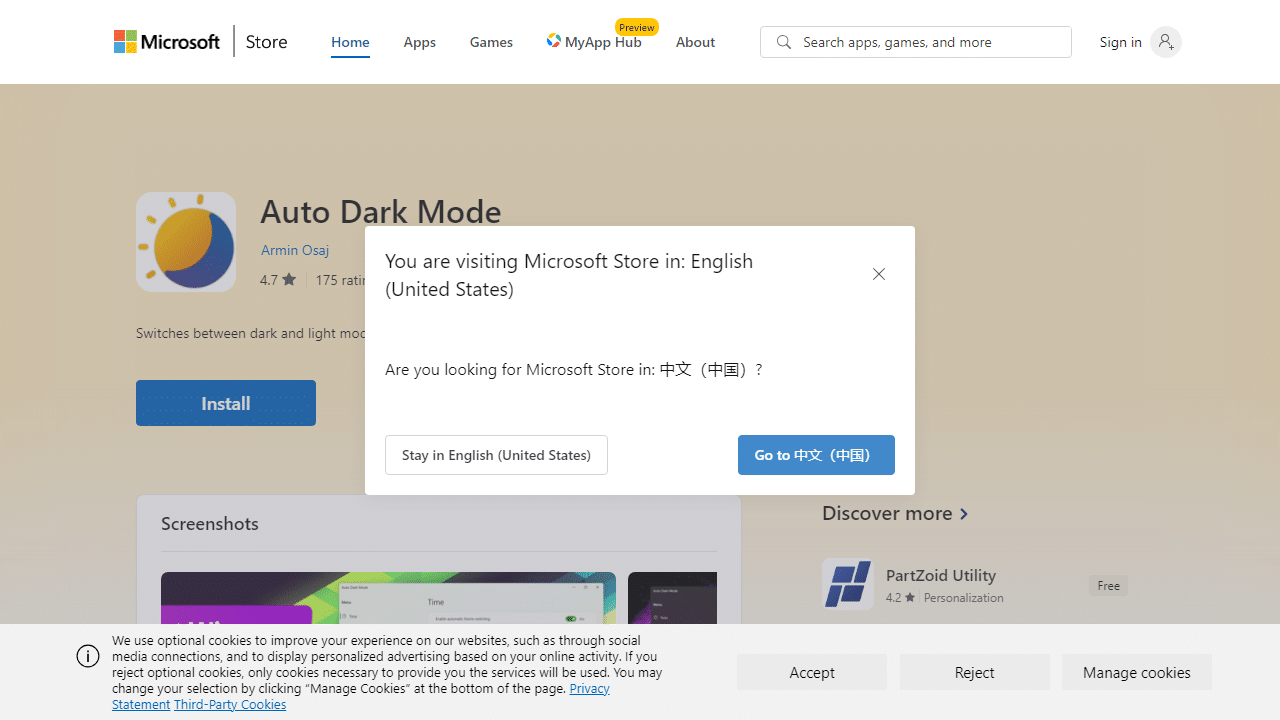
Task: Expand Discover more chevron arrow
Action: (x=964, y=514)
